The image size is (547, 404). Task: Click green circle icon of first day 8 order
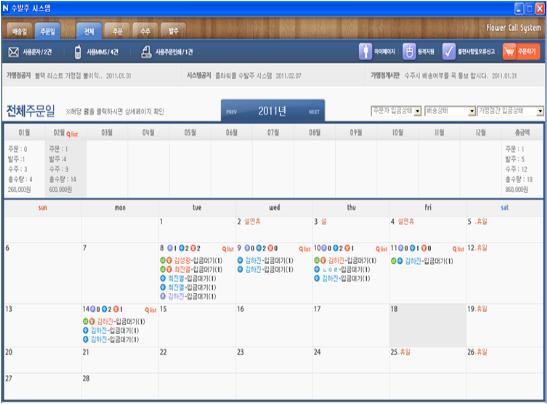tap(163, 260)
